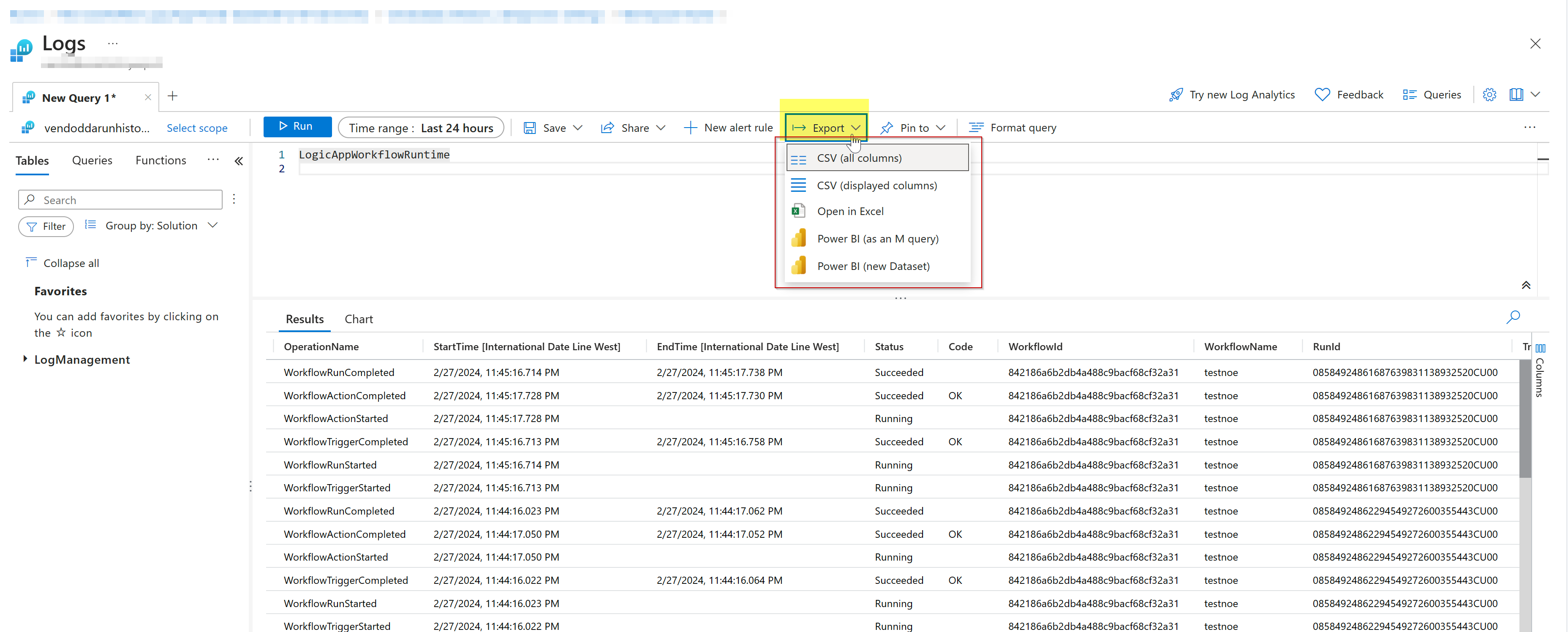Click the Filter funnel icon
This screenshot has width=1568, height=632.
[32, 226]
